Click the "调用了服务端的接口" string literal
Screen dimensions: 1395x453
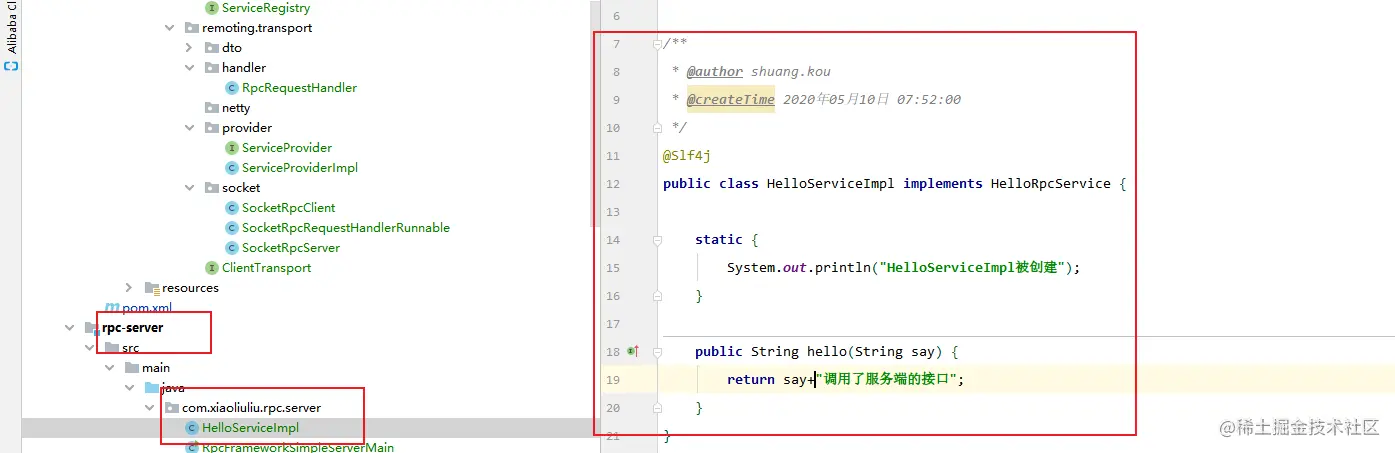click(889, 380)
